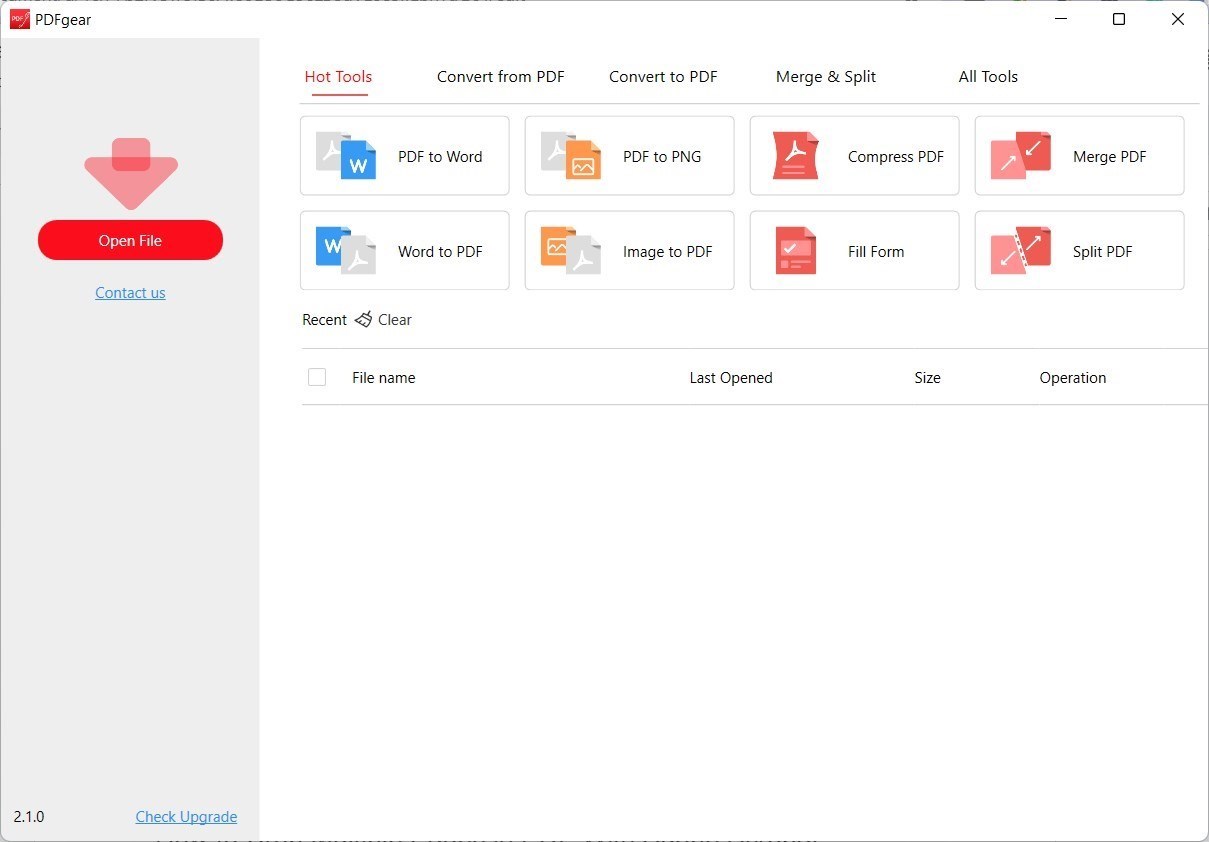Toggle the select-all checkbox beside File name
The width and height of the screenshot is (1209, 842).
pos(317,377)
